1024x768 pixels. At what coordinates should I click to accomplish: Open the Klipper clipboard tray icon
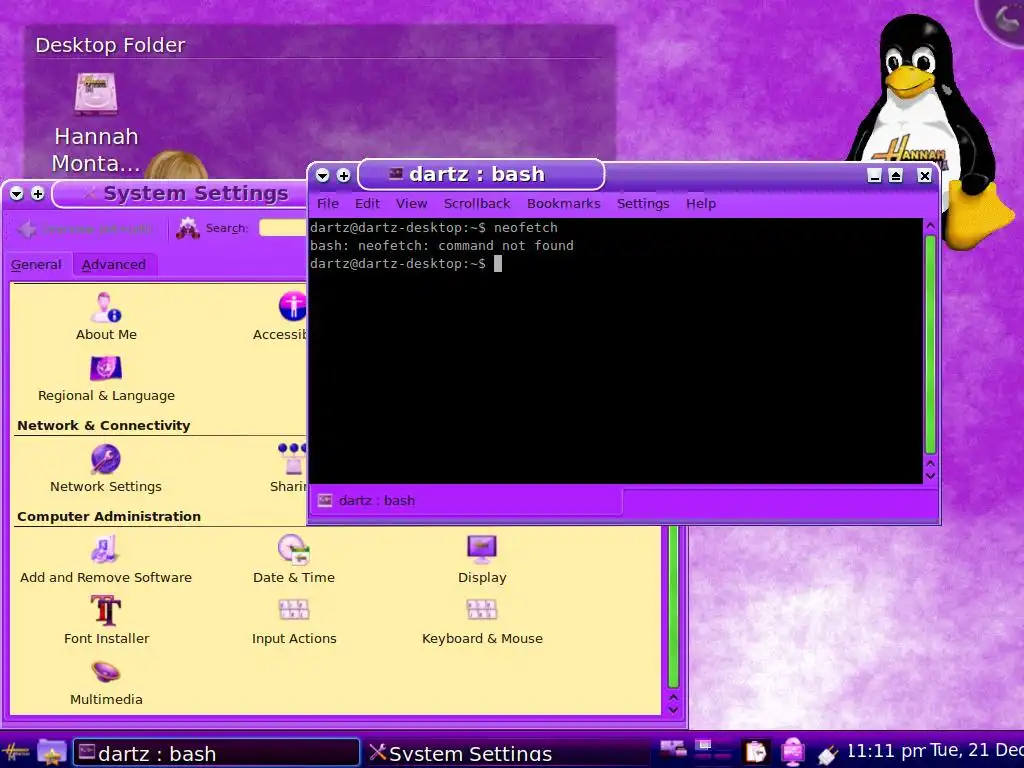756,752
